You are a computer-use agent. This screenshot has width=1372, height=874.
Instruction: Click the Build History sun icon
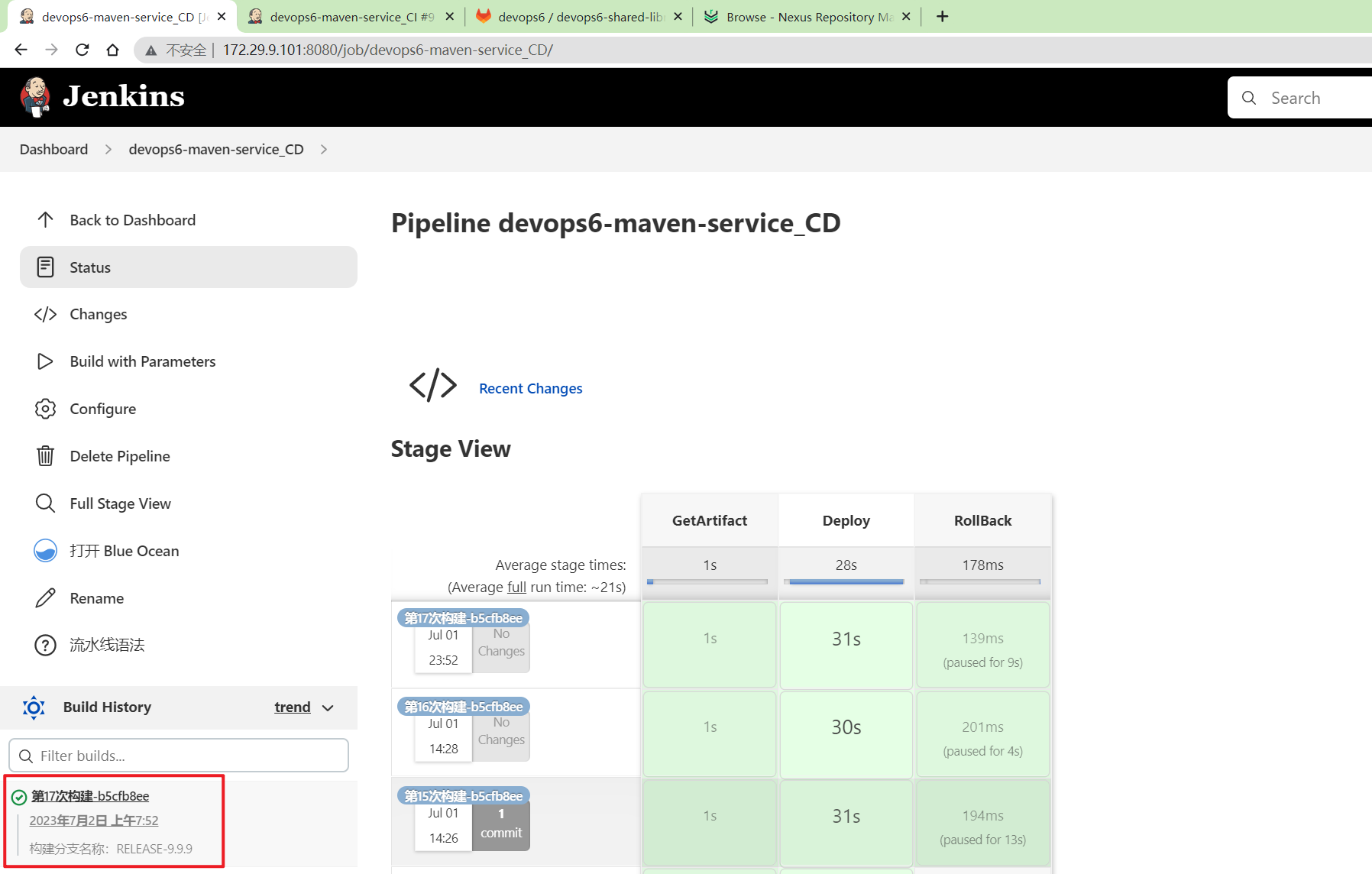coord(34,707)
